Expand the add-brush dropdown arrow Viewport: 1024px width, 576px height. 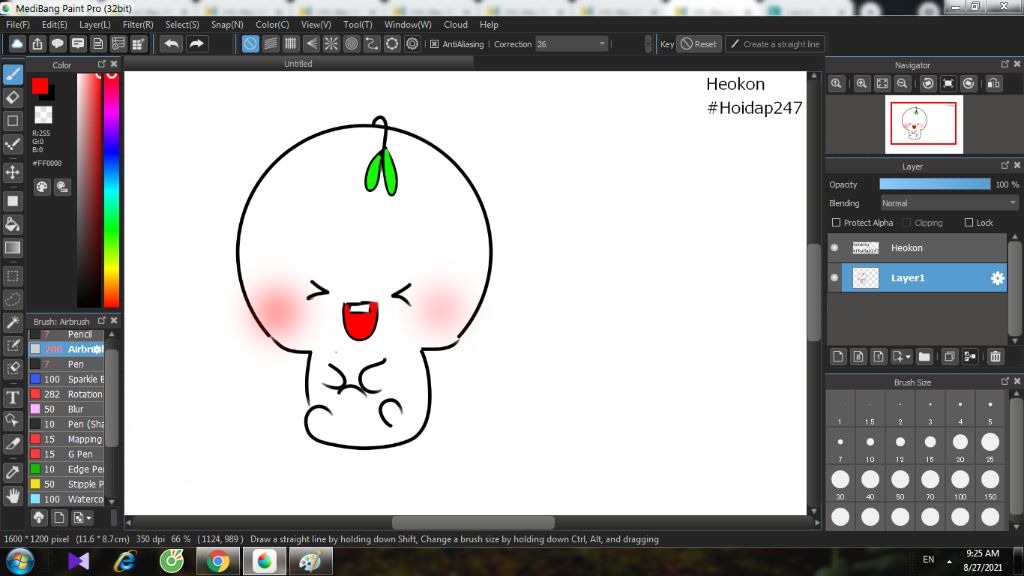coord(89,519)
